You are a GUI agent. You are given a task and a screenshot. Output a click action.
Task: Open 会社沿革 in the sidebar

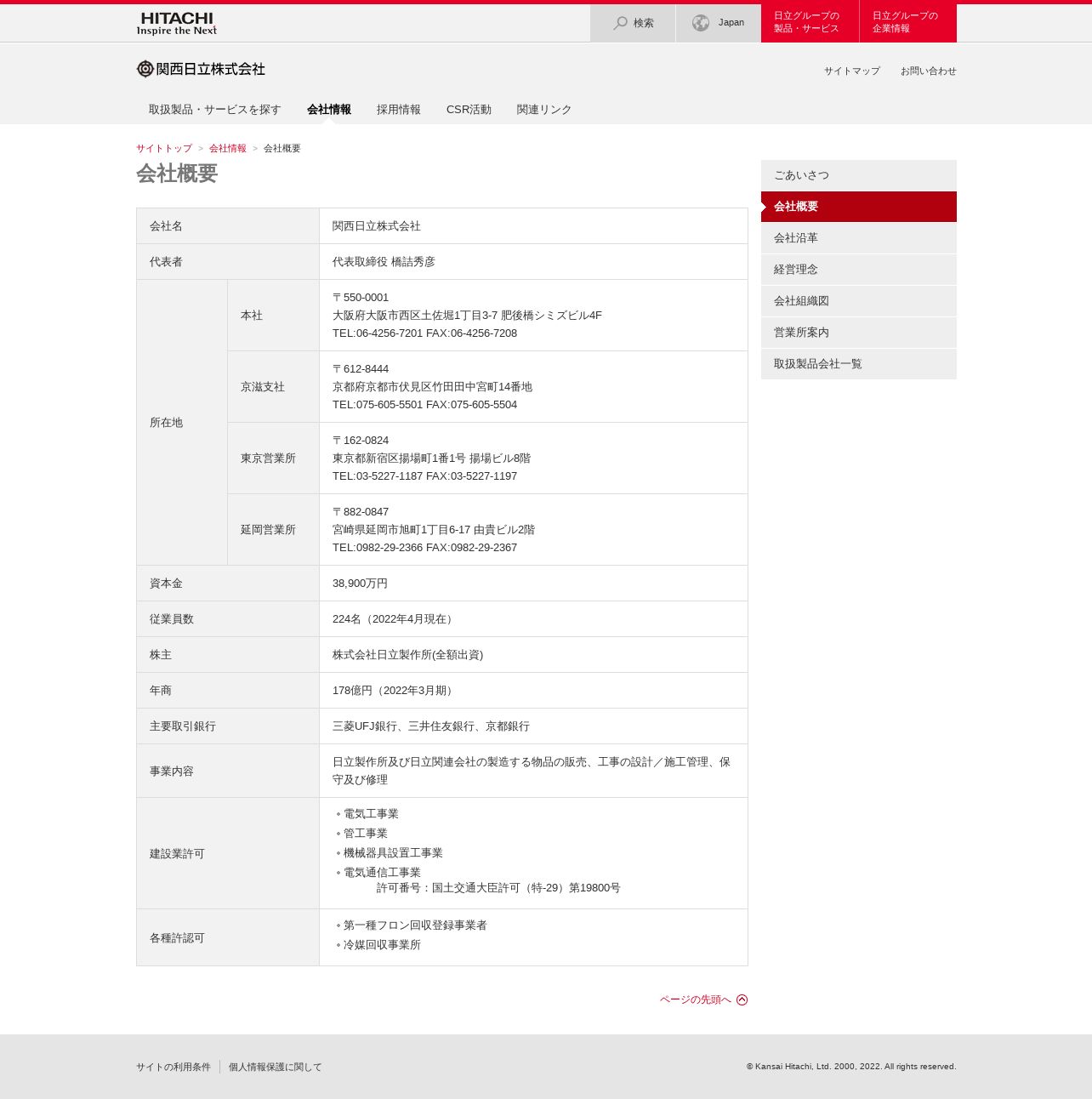[859, 238]
